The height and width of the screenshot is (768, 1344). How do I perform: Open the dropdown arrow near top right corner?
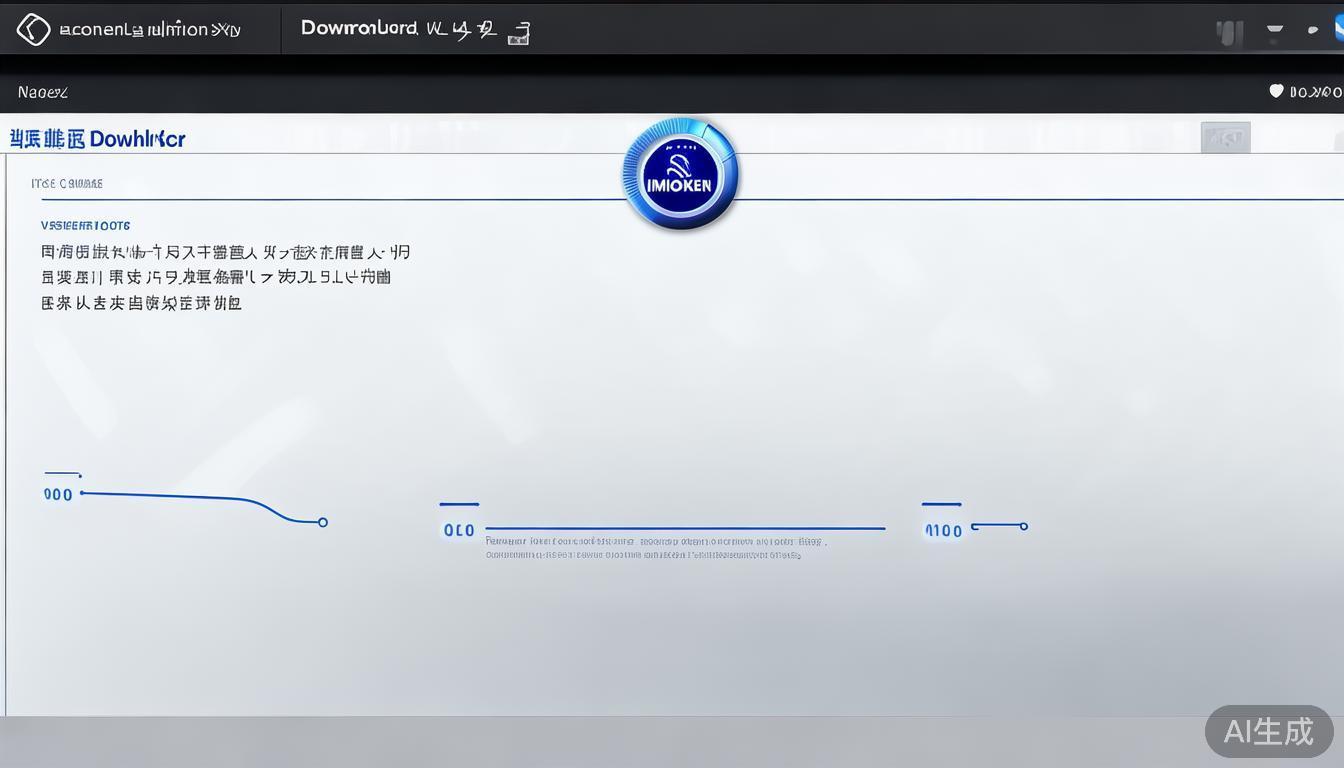[1274, 29]
